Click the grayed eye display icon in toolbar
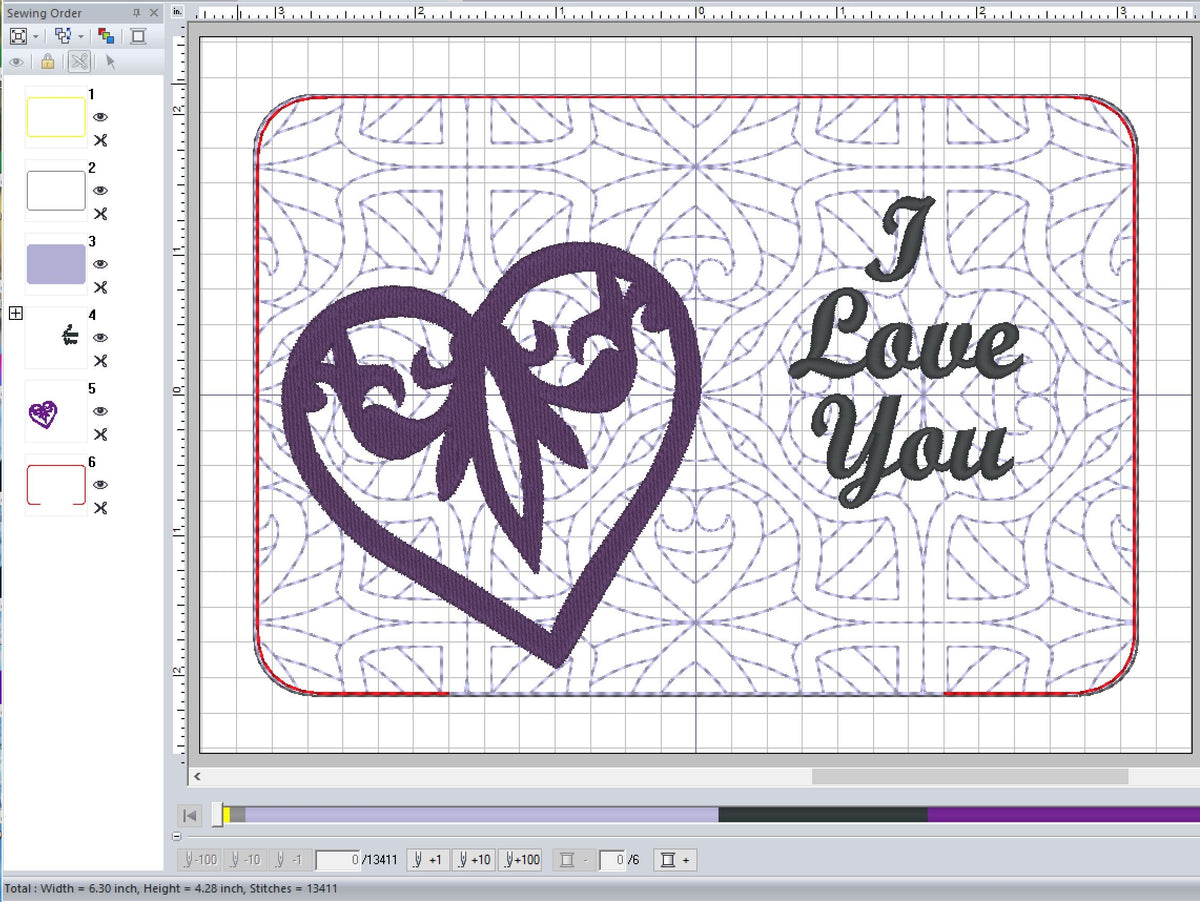Viewport: 1200px width, 902px height. (17, 62)
